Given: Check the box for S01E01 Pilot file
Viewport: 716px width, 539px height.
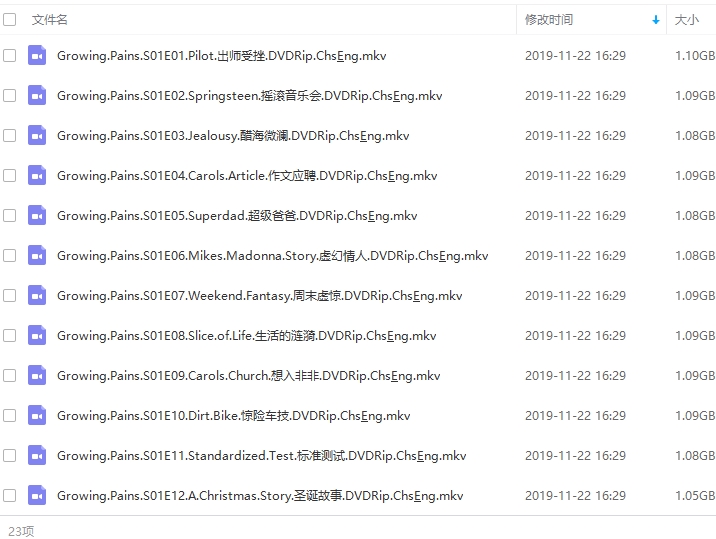Looking at the screenshot, I should (x=10, y=56).
